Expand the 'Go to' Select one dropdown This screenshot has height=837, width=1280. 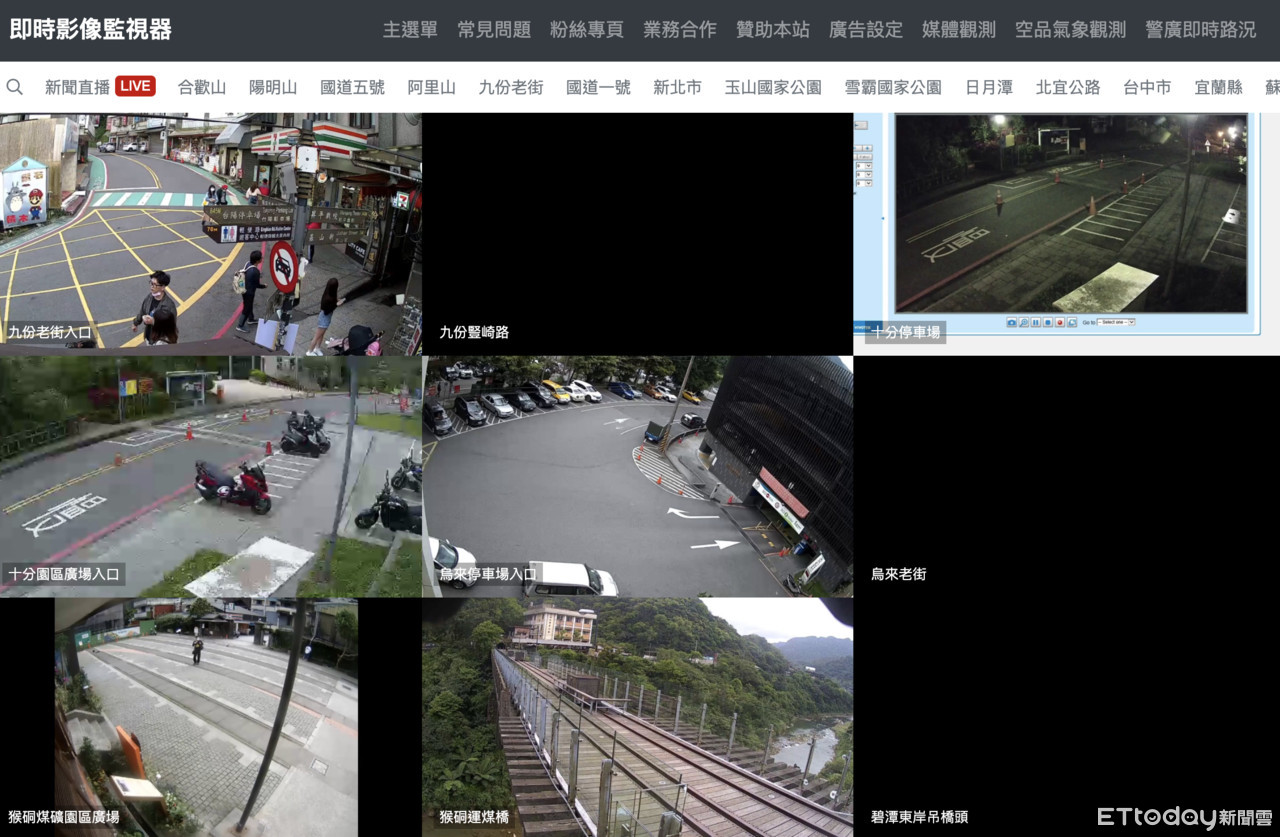(1116, 322)
